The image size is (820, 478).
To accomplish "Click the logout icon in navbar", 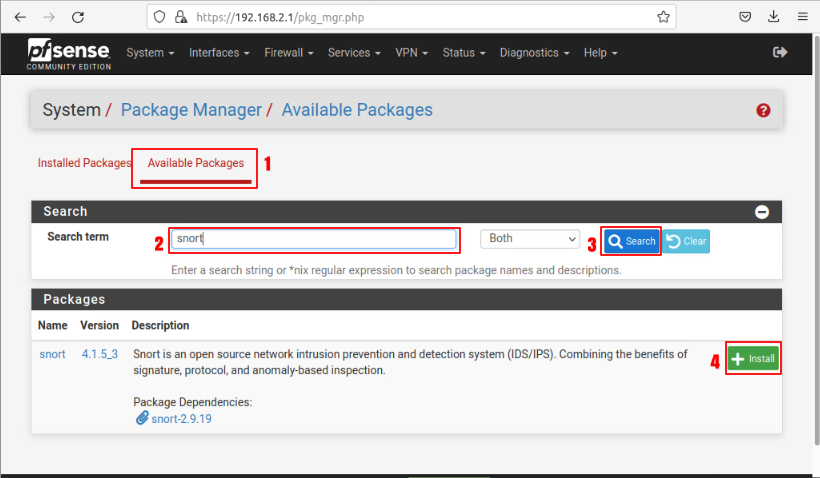I will 780,52.
